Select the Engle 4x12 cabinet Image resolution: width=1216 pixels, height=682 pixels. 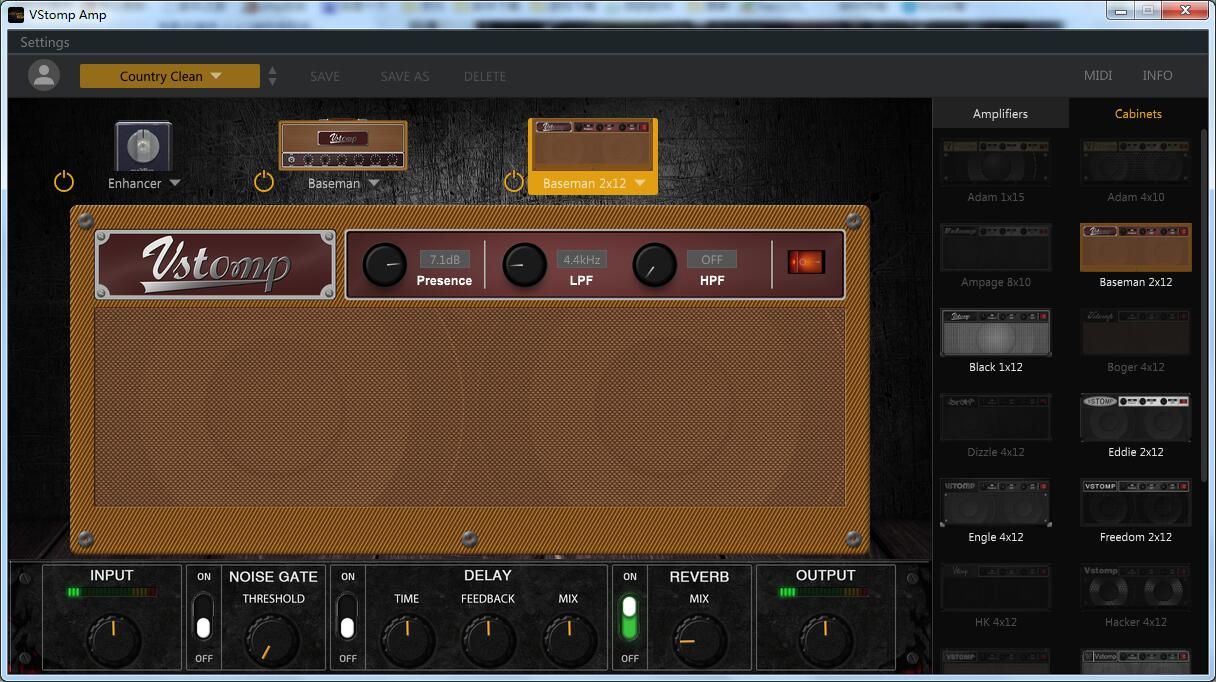tap(995, 503)
